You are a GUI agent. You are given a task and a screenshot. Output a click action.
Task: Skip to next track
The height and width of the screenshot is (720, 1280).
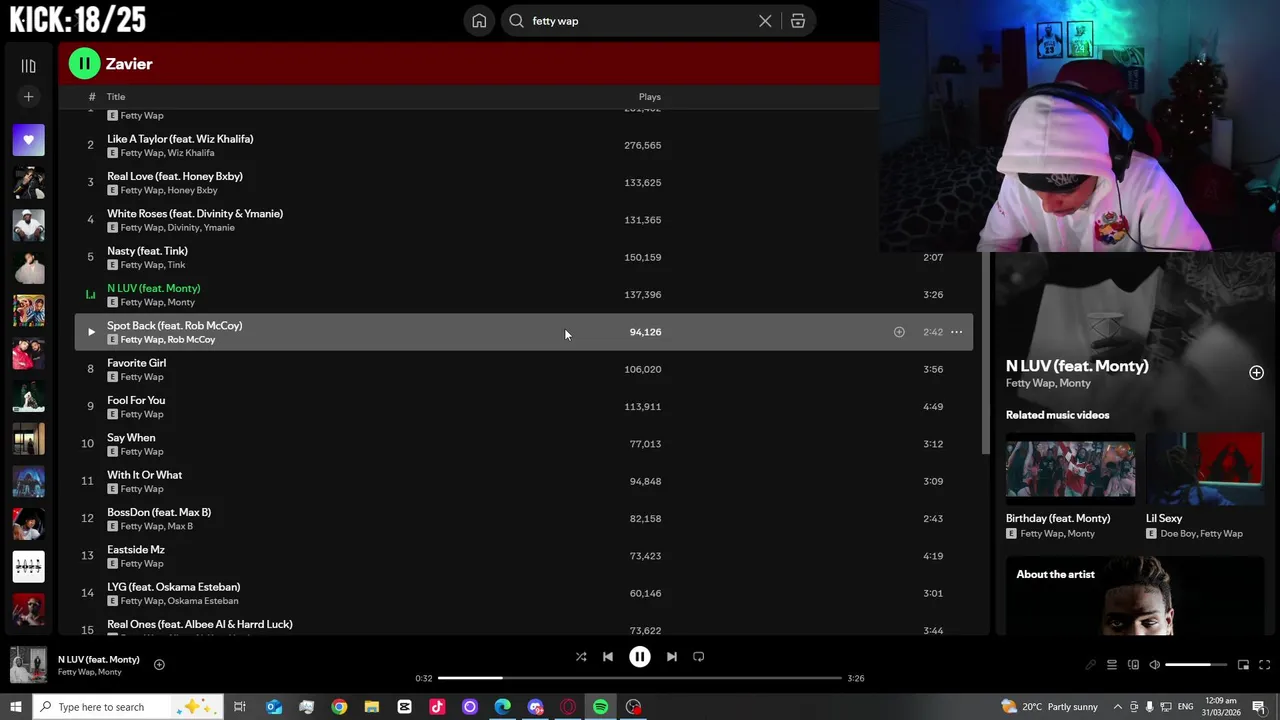672,657
